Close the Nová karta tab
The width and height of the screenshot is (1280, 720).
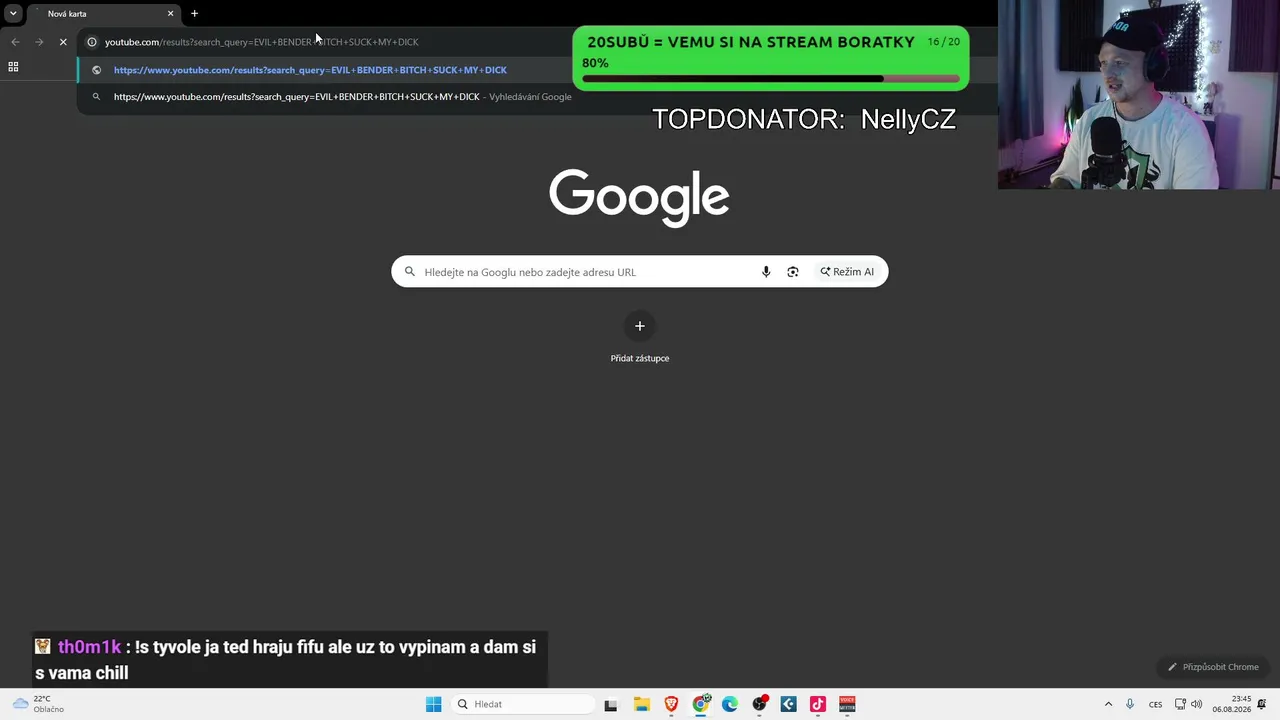coord(170,14)
